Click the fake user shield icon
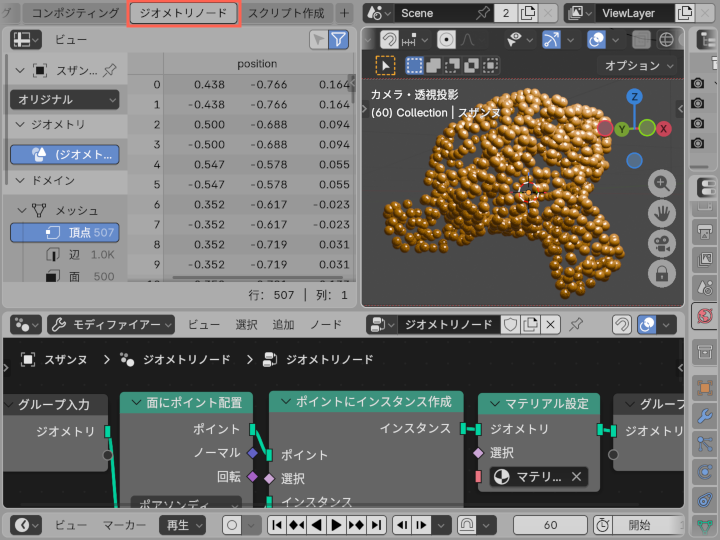 510,325
